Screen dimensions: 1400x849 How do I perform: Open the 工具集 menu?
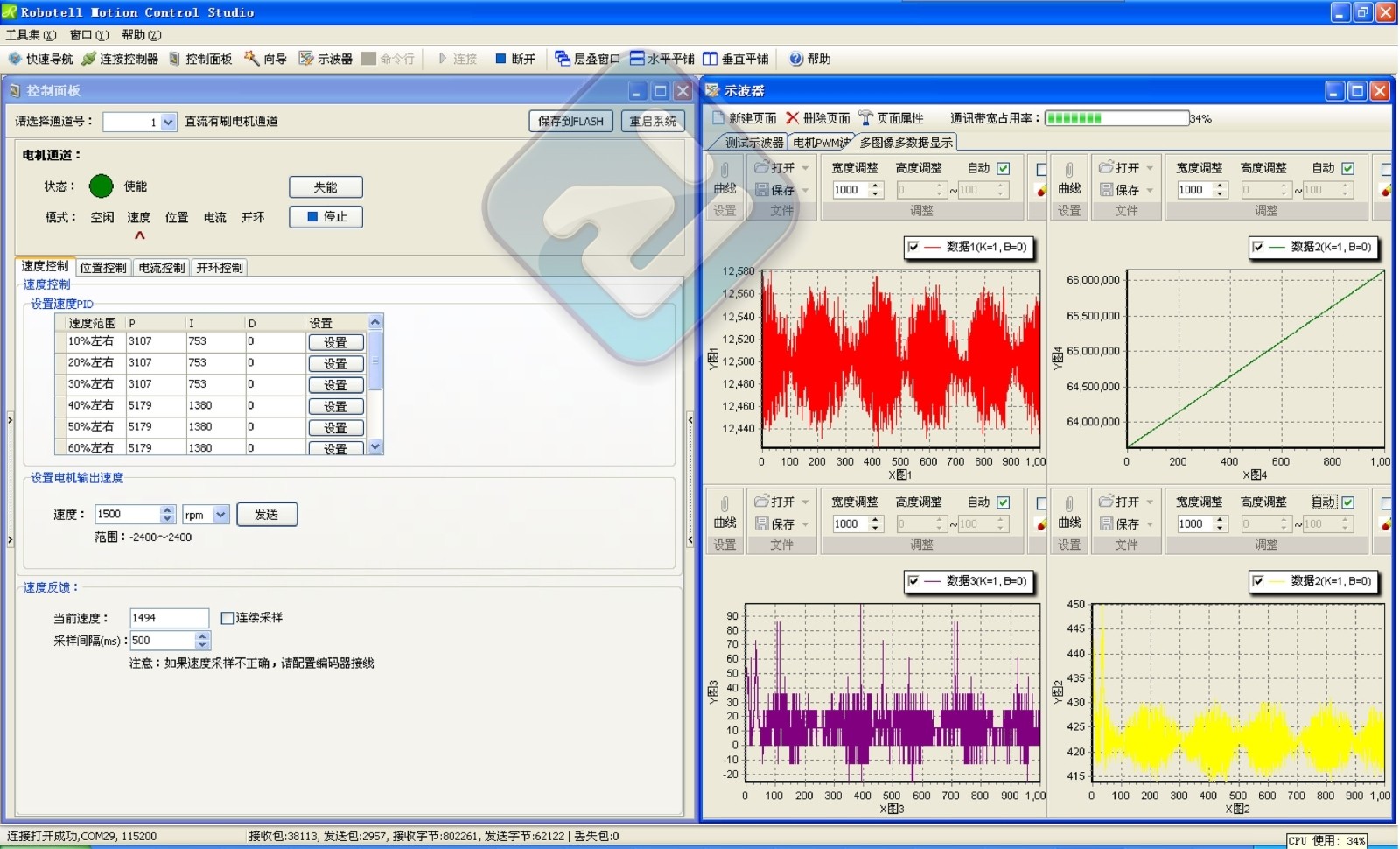point(31,35)
